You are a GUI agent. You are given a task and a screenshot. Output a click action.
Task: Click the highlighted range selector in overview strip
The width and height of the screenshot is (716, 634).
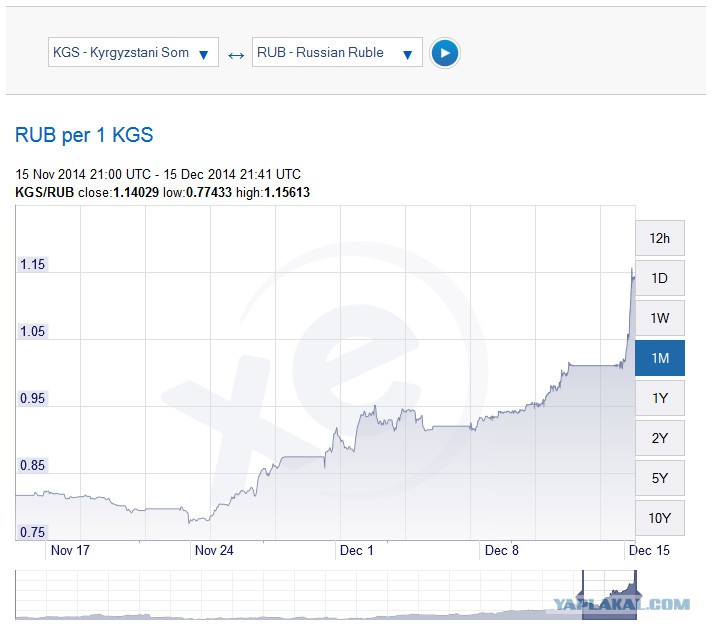pyautogui.click(x=609, y=595)
